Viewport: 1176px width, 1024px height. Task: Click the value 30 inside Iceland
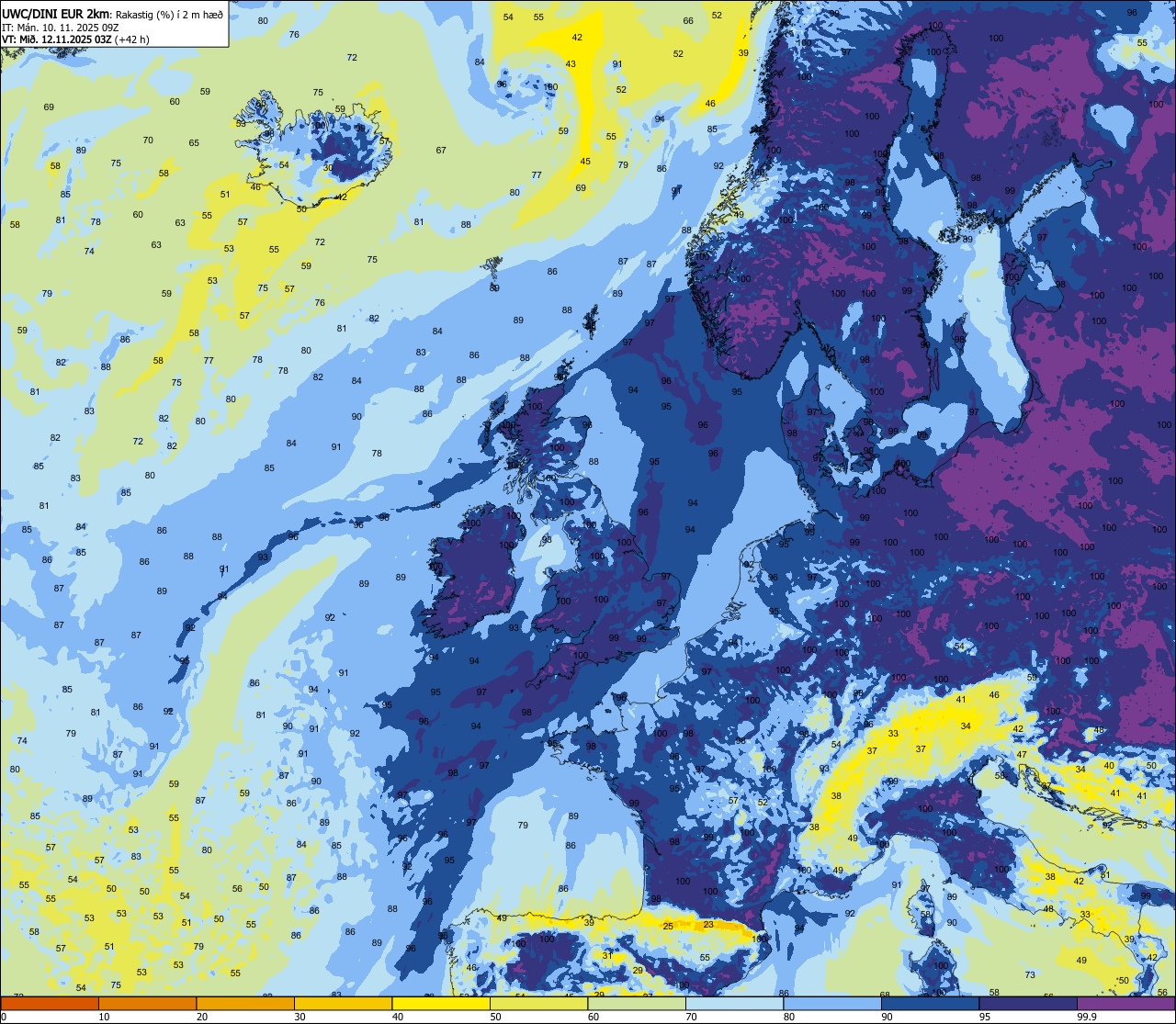pos(328,167)
